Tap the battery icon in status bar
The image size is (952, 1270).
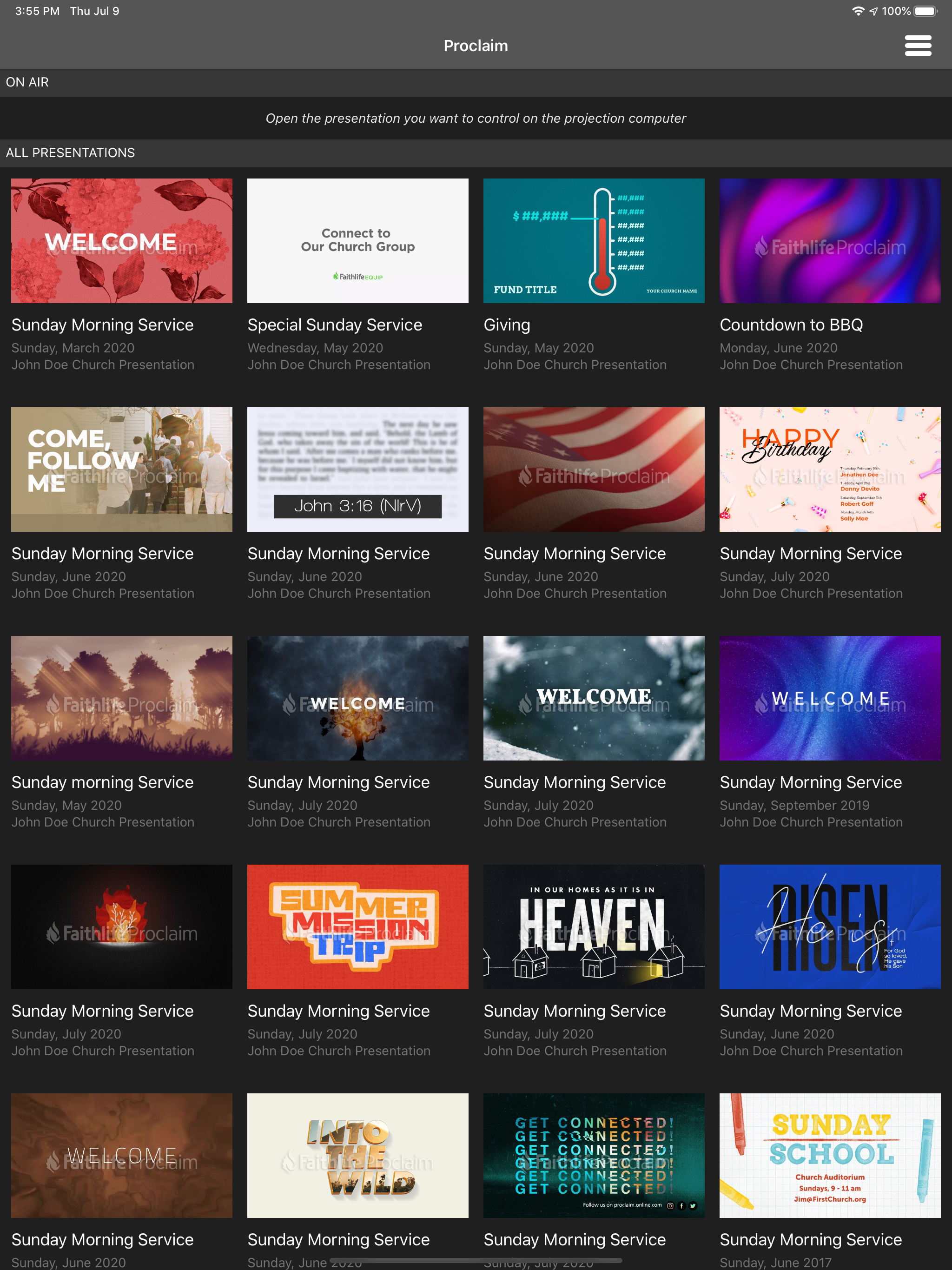tap(925, 11)
